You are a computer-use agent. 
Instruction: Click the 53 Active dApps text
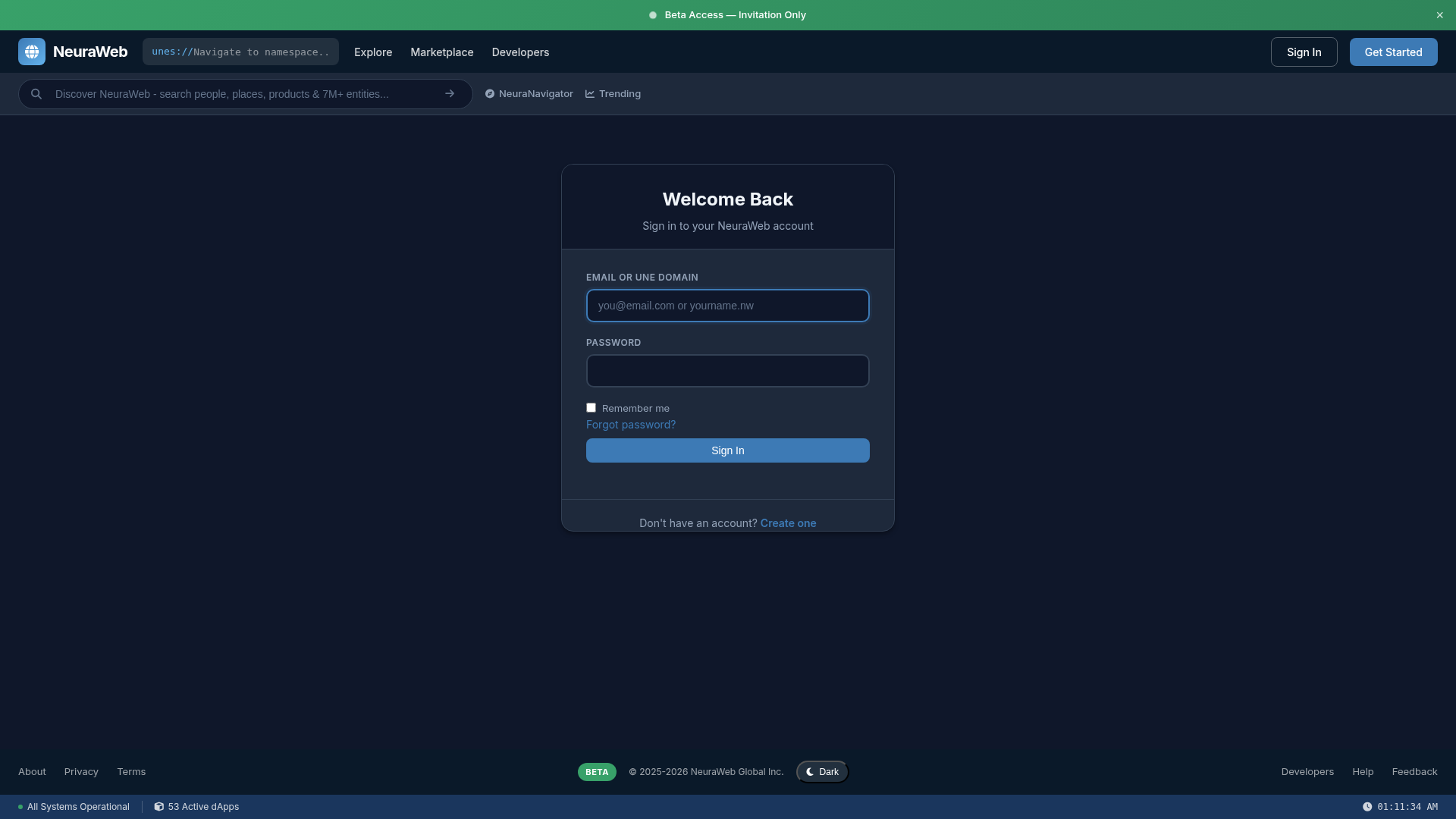(x=203, y=807)
